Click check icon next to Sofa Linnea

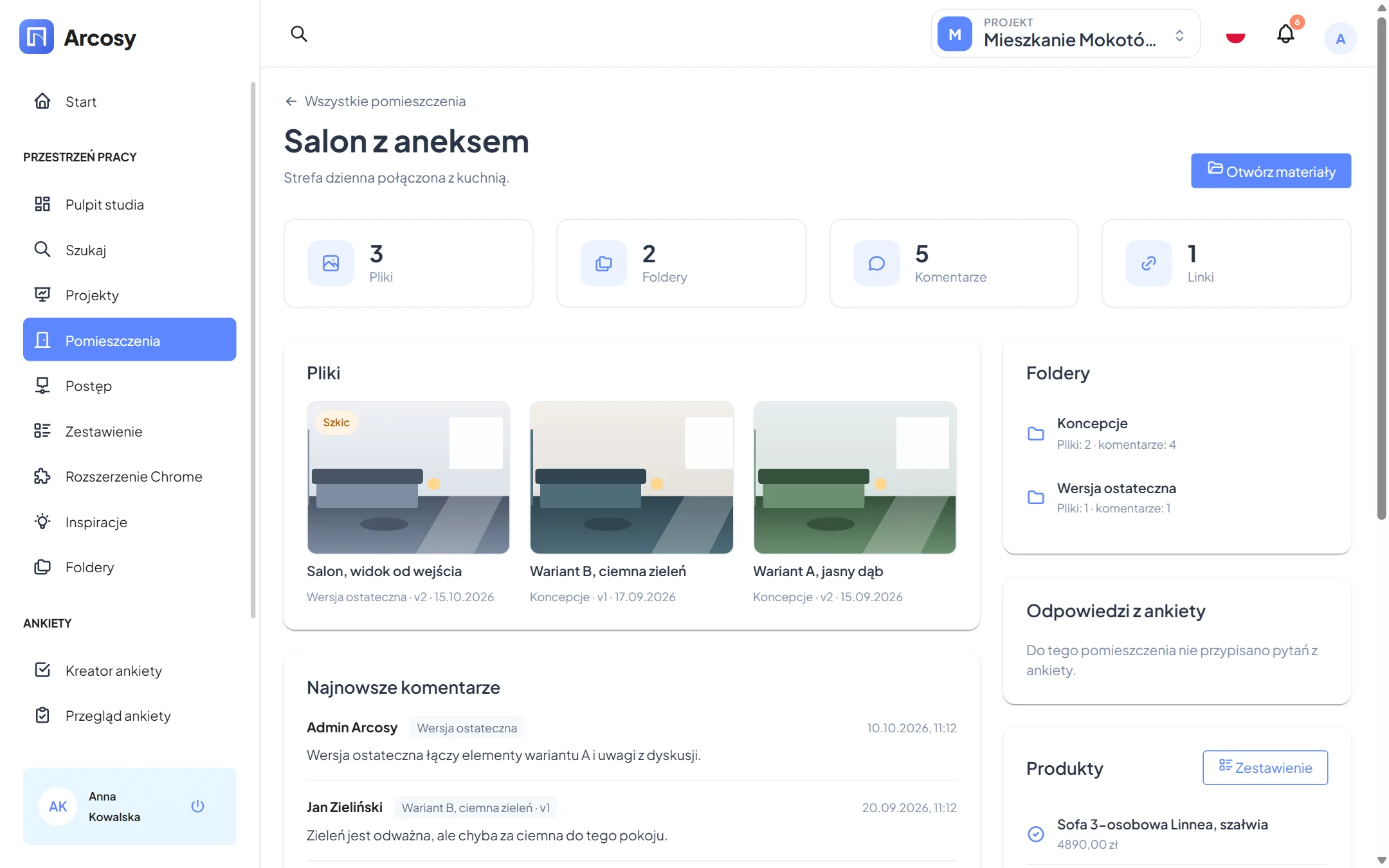point(1036,834)
